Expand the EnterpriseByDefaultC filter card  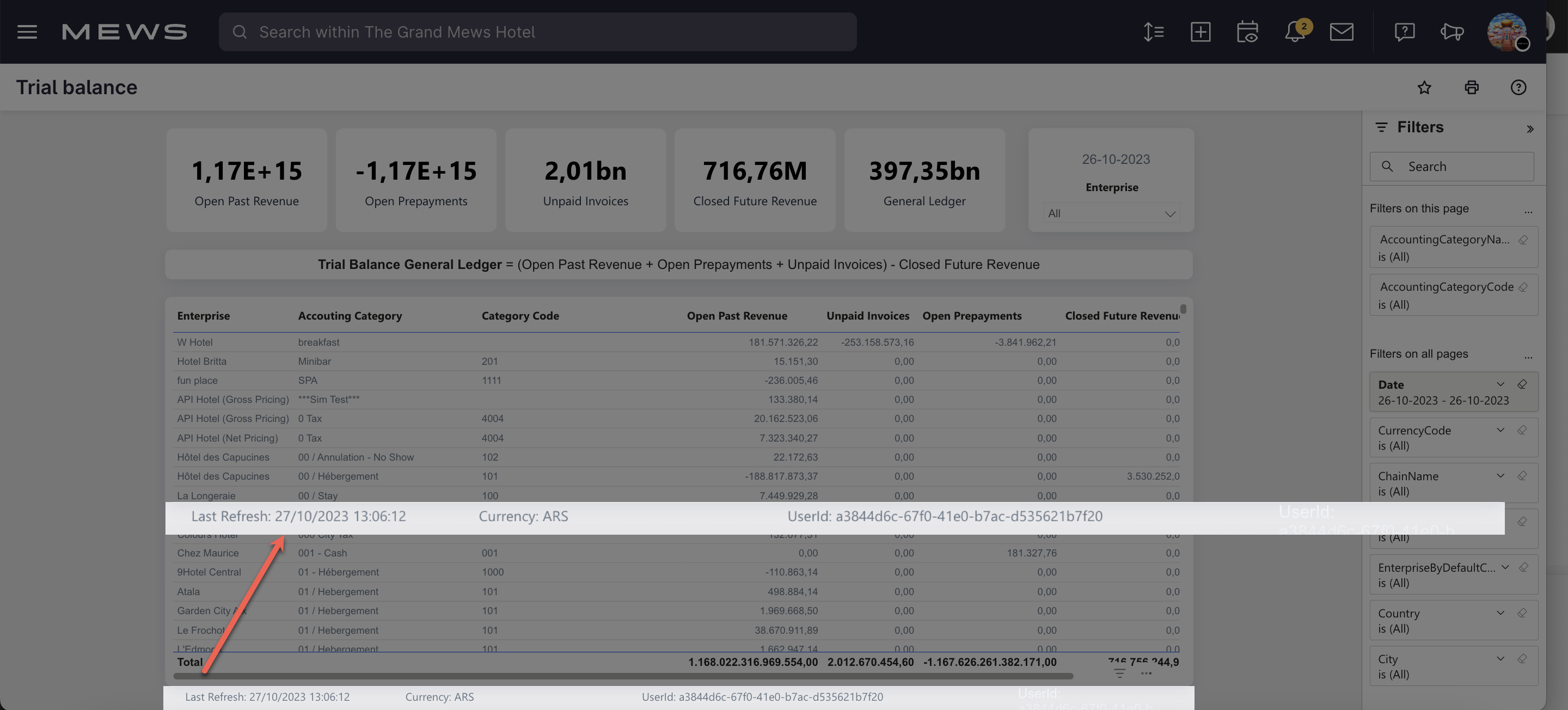(x=1505, y=567)
